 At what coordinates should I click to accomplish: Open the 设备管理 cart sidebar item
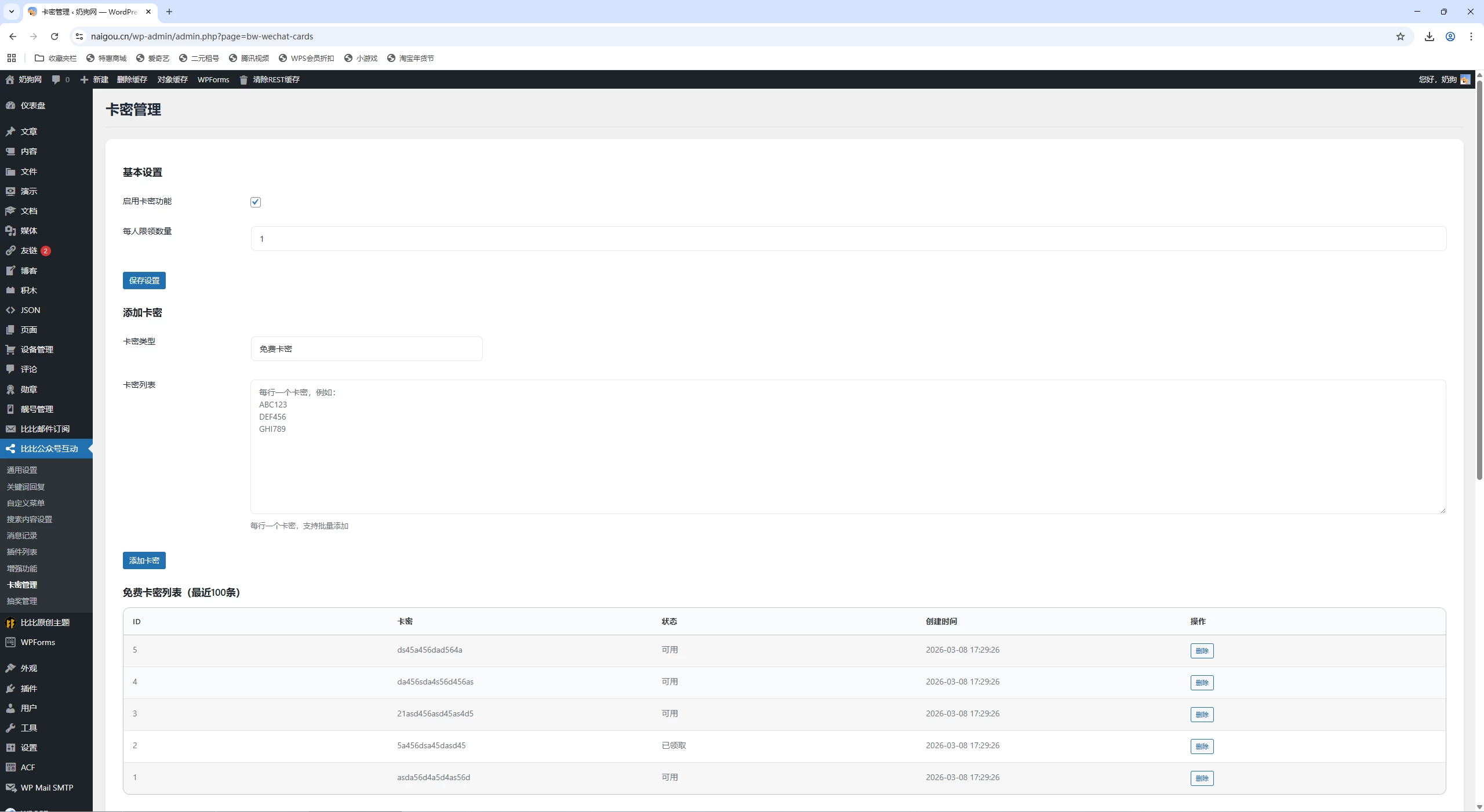tap(37, 349)
